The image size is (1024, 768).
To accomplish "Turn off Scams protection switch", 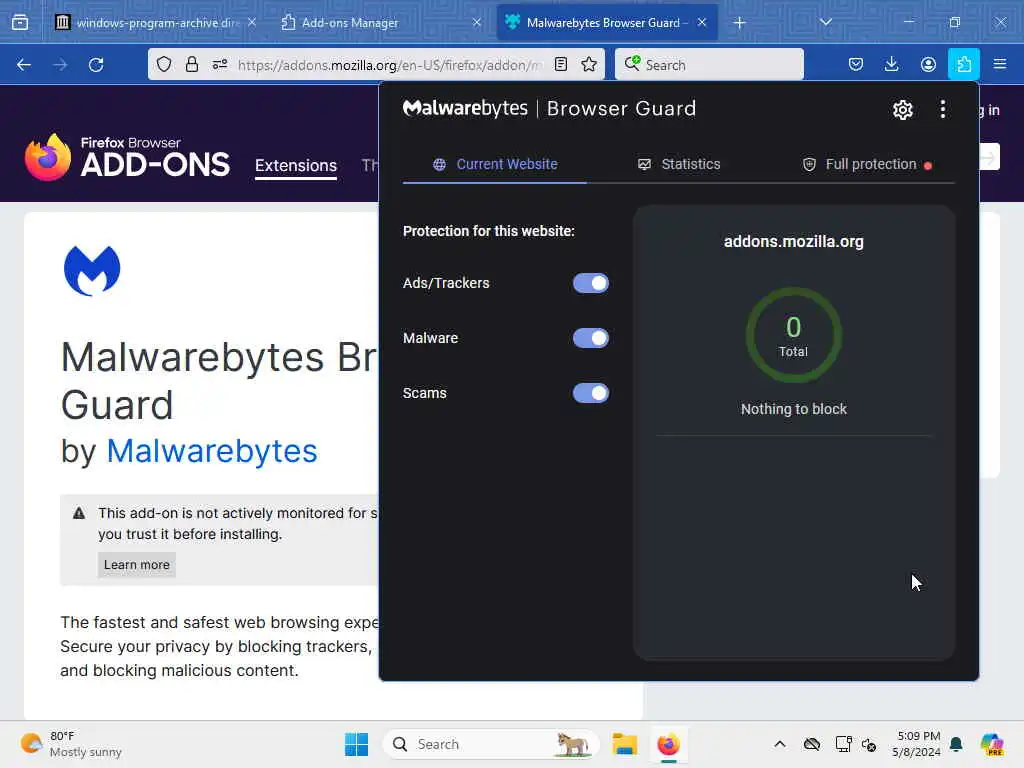I will click(x=590, y=392).
